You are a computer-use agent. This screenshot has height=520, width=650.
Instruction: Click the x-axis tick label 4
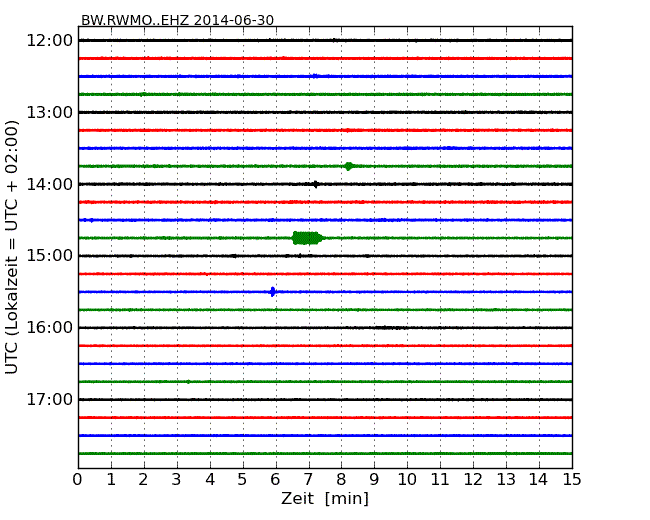click(x=210, y=480)
